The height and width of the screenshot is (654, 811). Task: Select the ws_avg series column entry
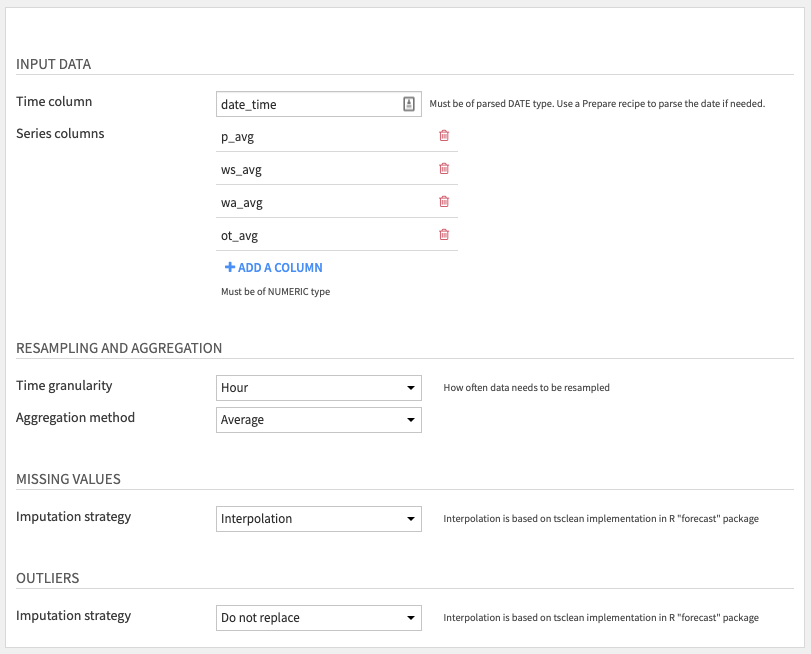pos(337,169)
